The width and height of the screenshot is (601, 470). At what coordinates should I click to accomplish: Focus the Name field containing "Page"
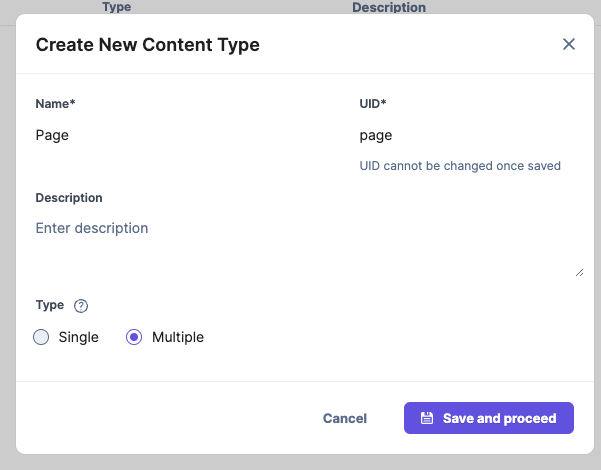coord(180,135)
